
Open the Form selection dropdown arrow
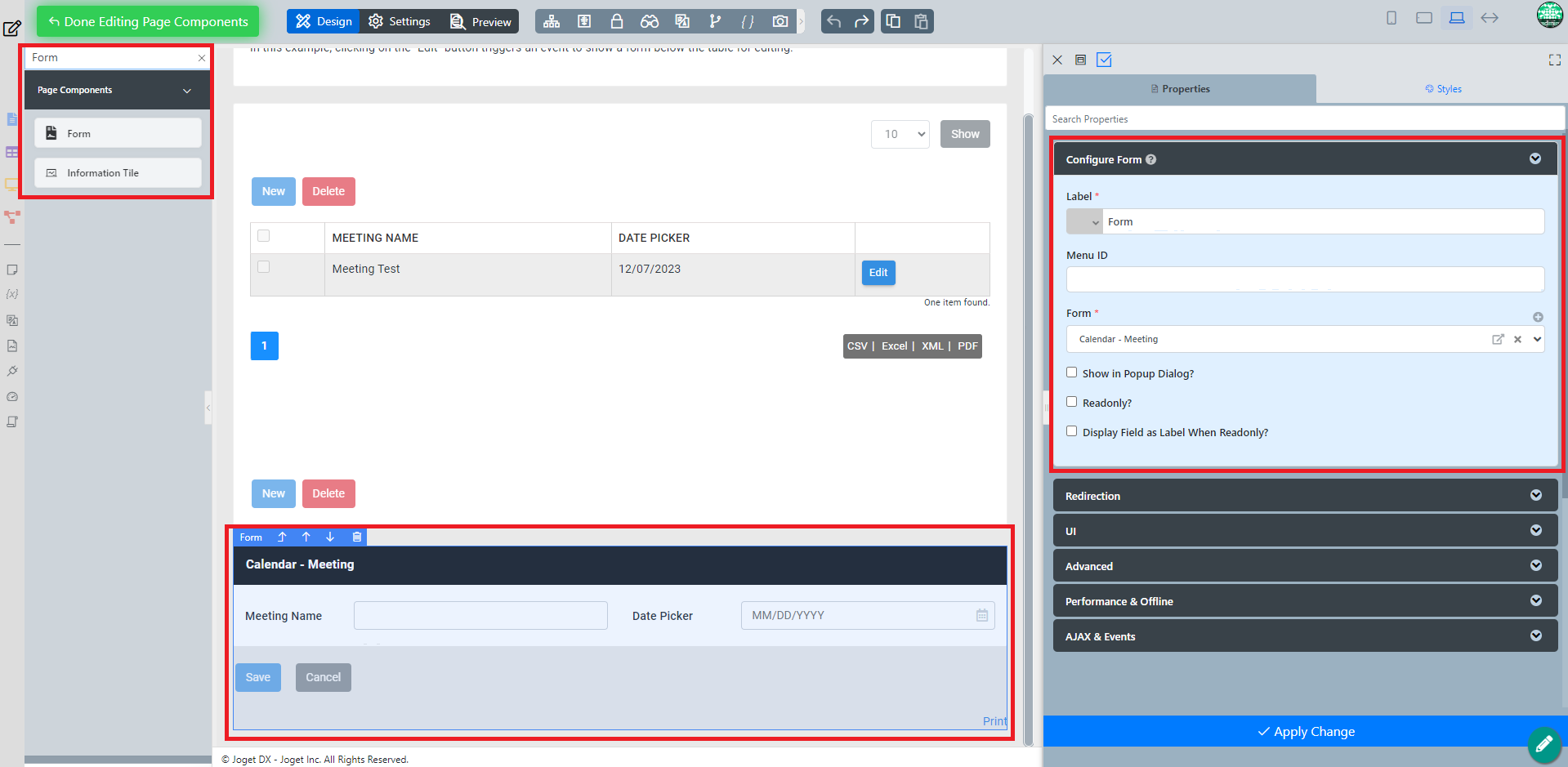click(1537, 339)
